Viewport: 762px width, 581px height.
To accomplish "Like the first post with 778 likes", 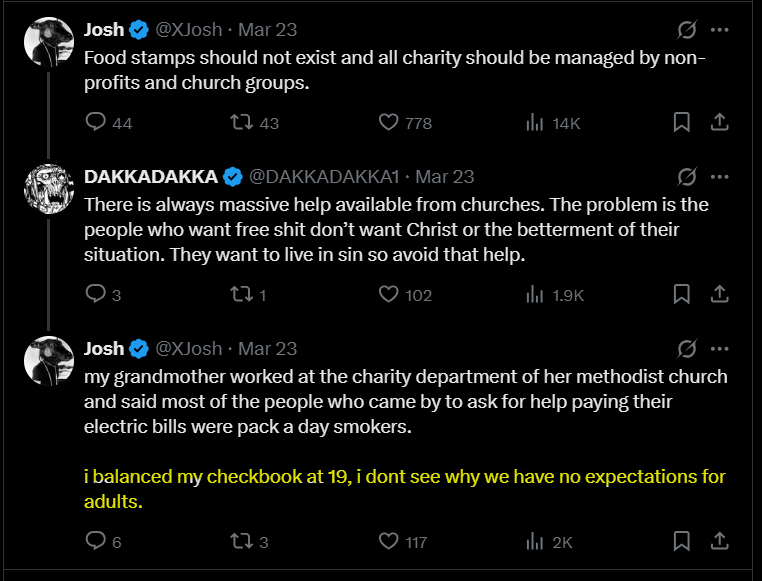I will 390,122.
